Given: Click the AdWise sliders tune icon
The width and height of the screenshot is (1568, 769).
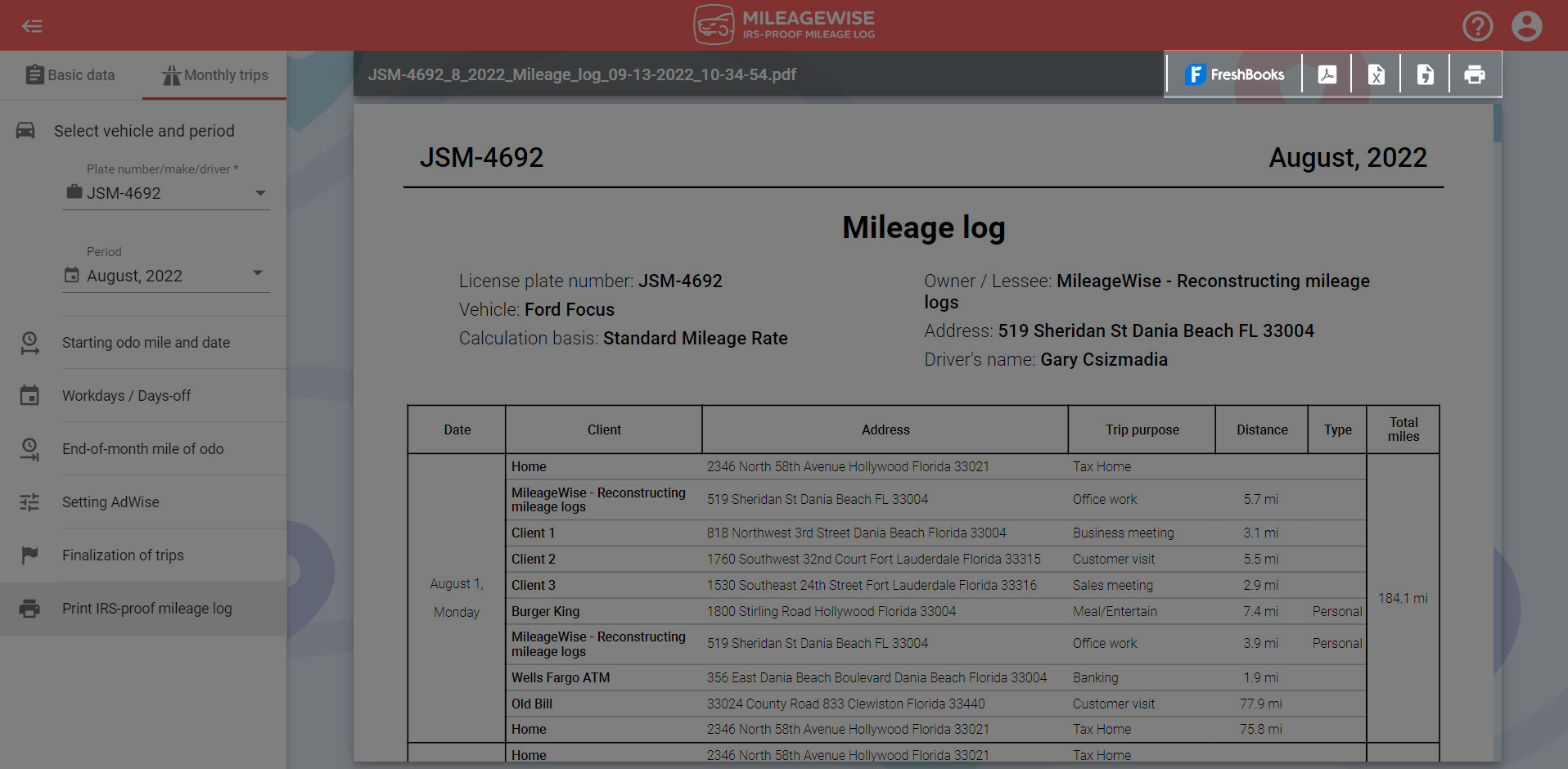Looking at the screenshot, I should 29,502.
